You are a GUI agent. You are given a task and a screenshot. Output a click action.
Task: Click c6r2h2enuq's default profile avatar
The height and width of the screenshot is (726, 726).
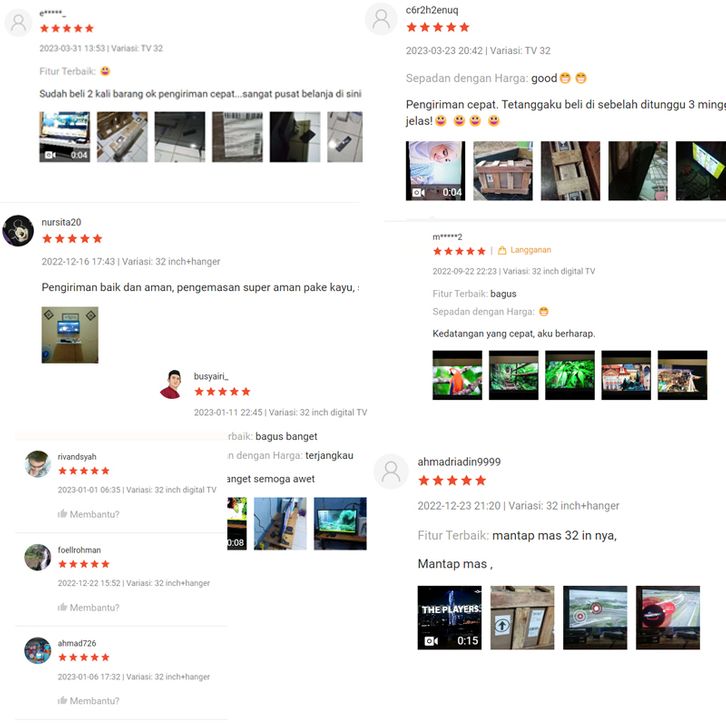[381, 19]
